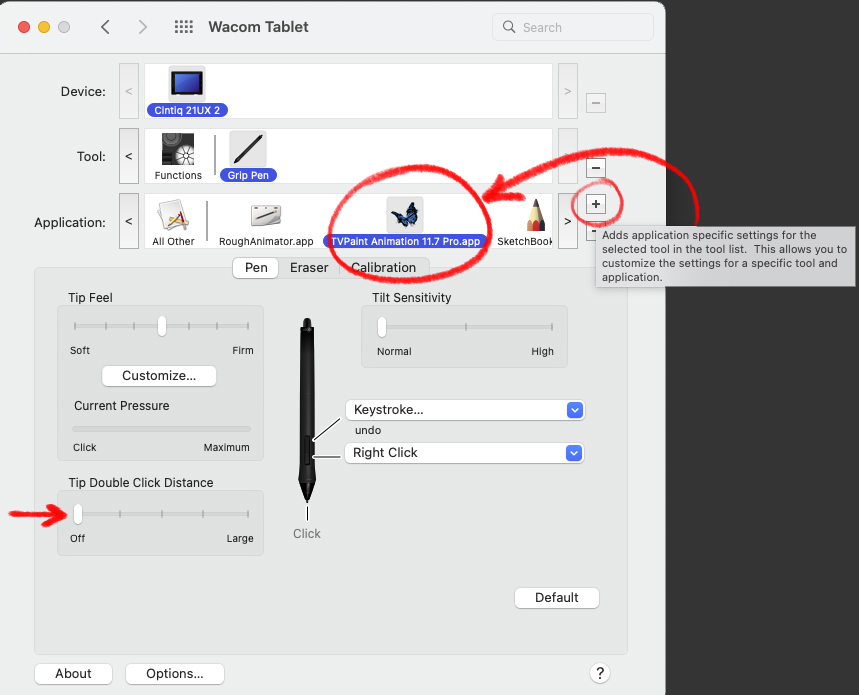Open the Options... button

click(x=175, y=674)
